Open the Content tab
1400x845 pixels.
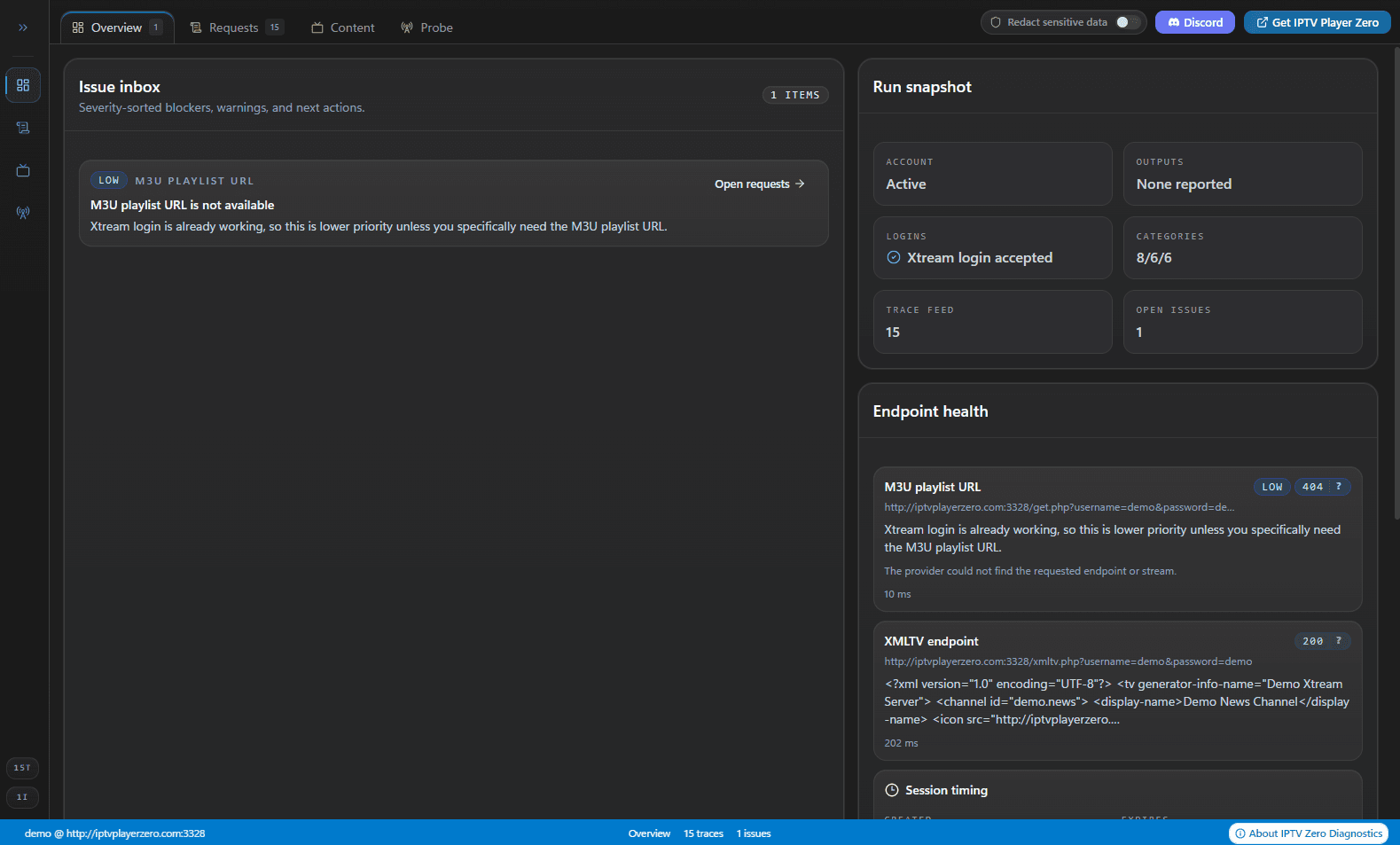(x=342, y=27)
